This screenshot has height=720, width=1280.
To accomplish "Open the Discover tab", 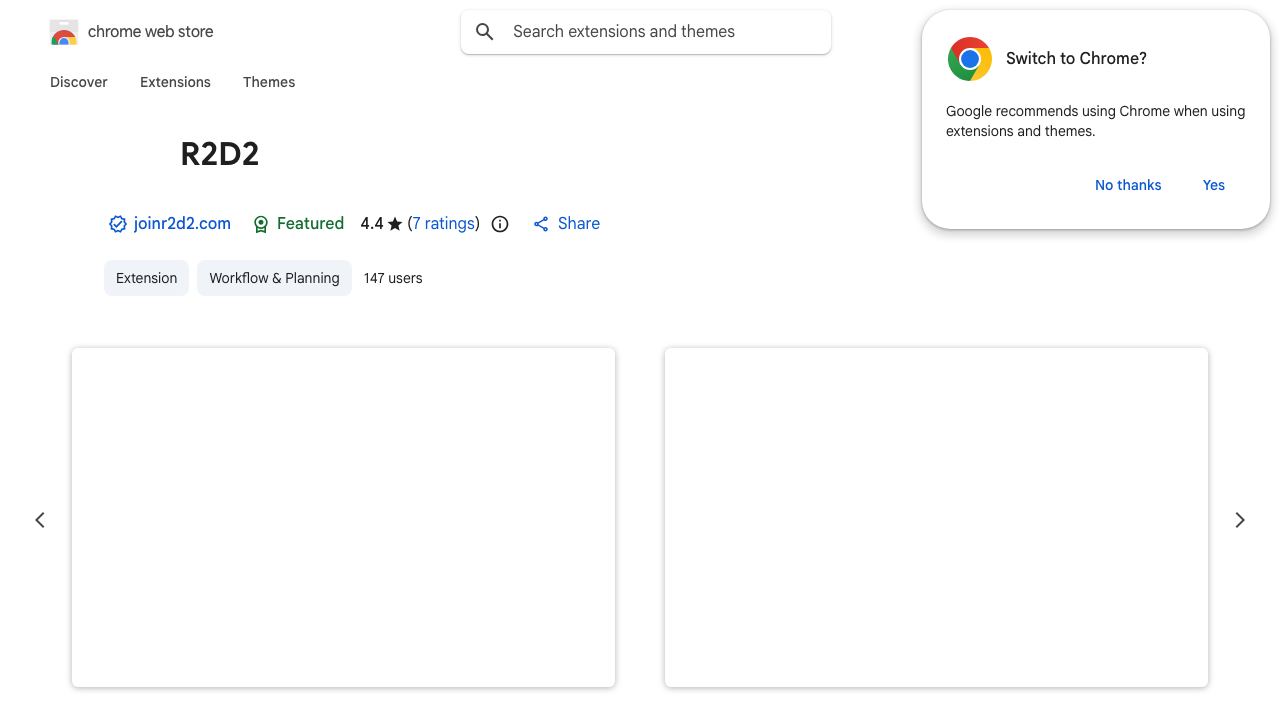I will coord(79,82).
